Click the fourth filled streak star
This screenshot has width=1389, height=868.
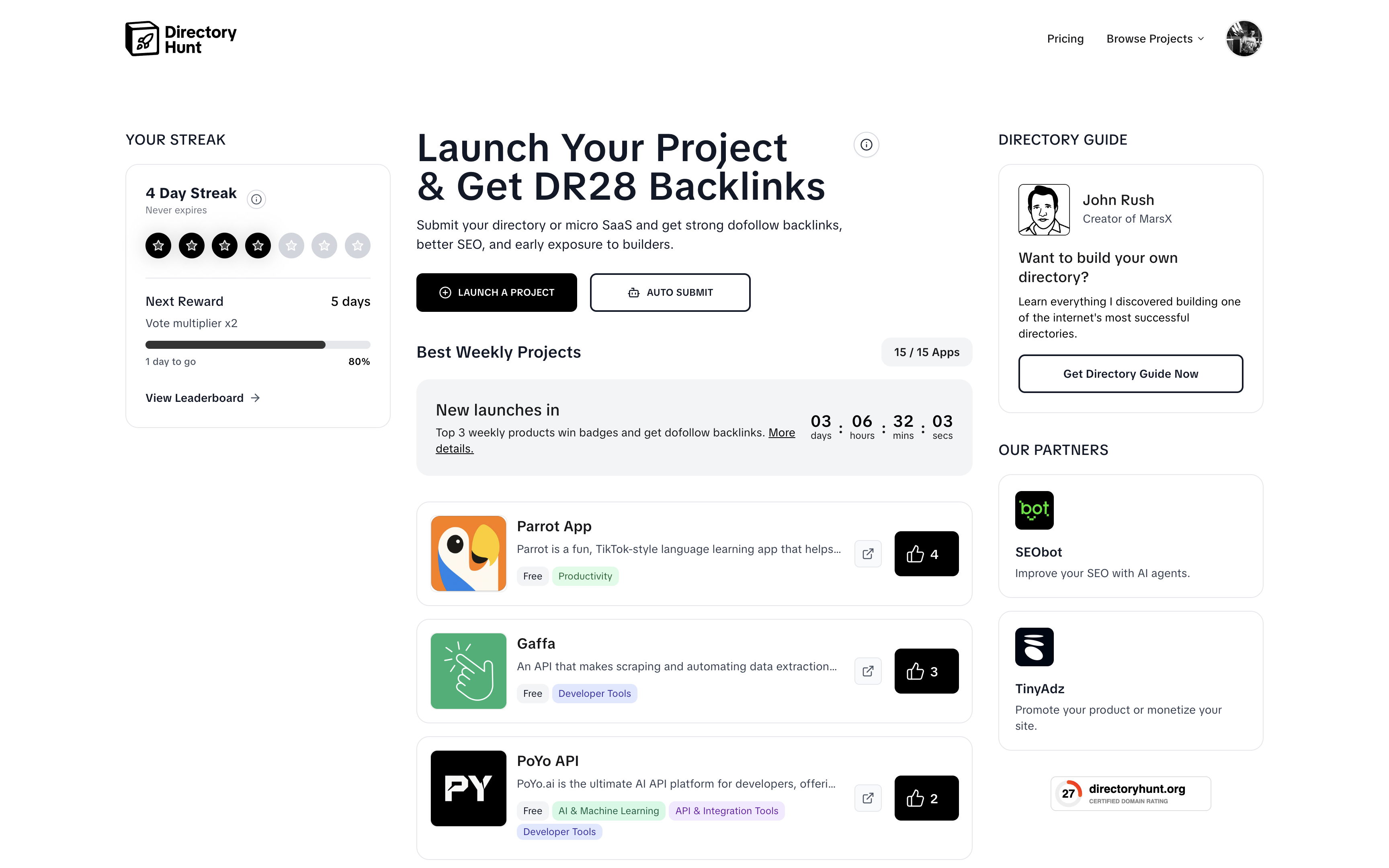[258, 246]
